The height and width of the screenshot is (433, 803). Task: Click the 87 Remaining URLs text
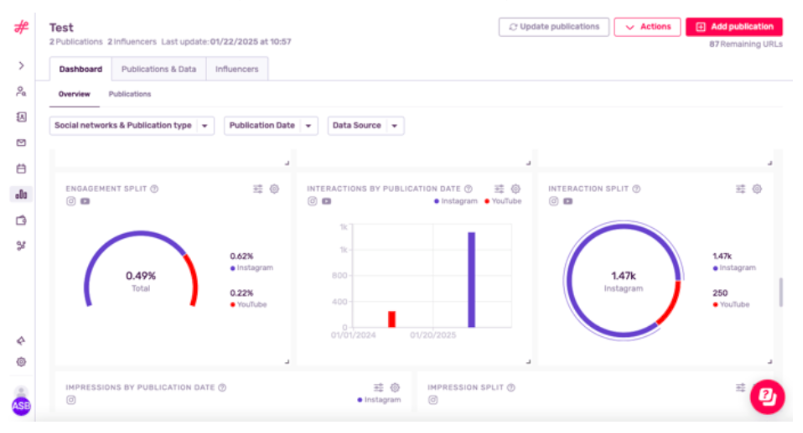pos(746,45)
